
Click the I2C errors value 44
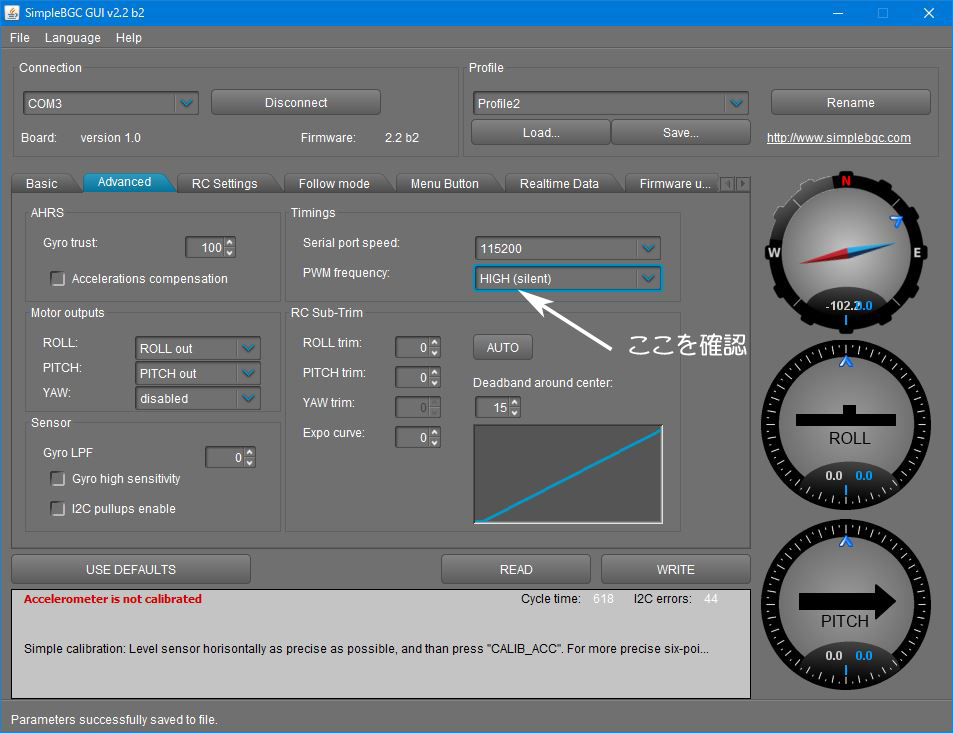tap(710, 599)
